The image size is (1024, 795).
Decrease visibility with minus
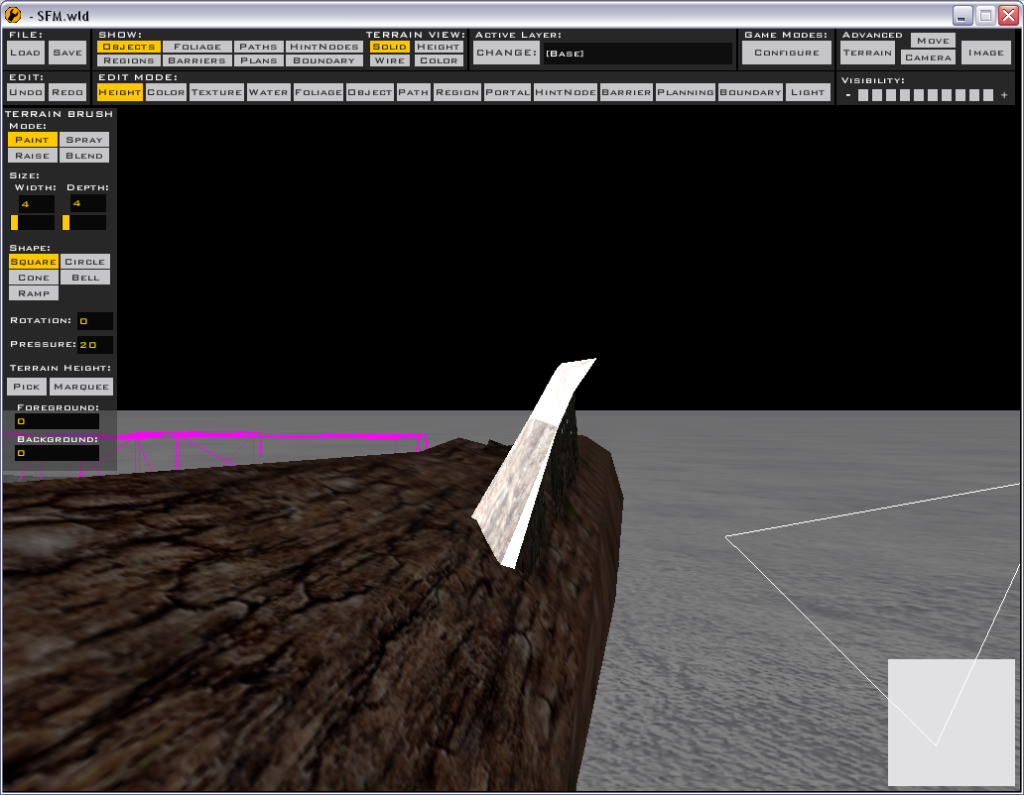click(848, 95)
